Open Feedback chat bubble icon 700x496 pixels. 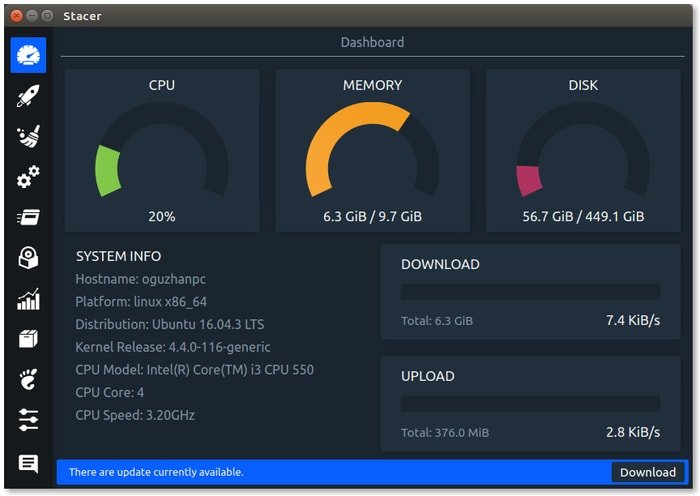pyautogui.click(x=28, y=464)
